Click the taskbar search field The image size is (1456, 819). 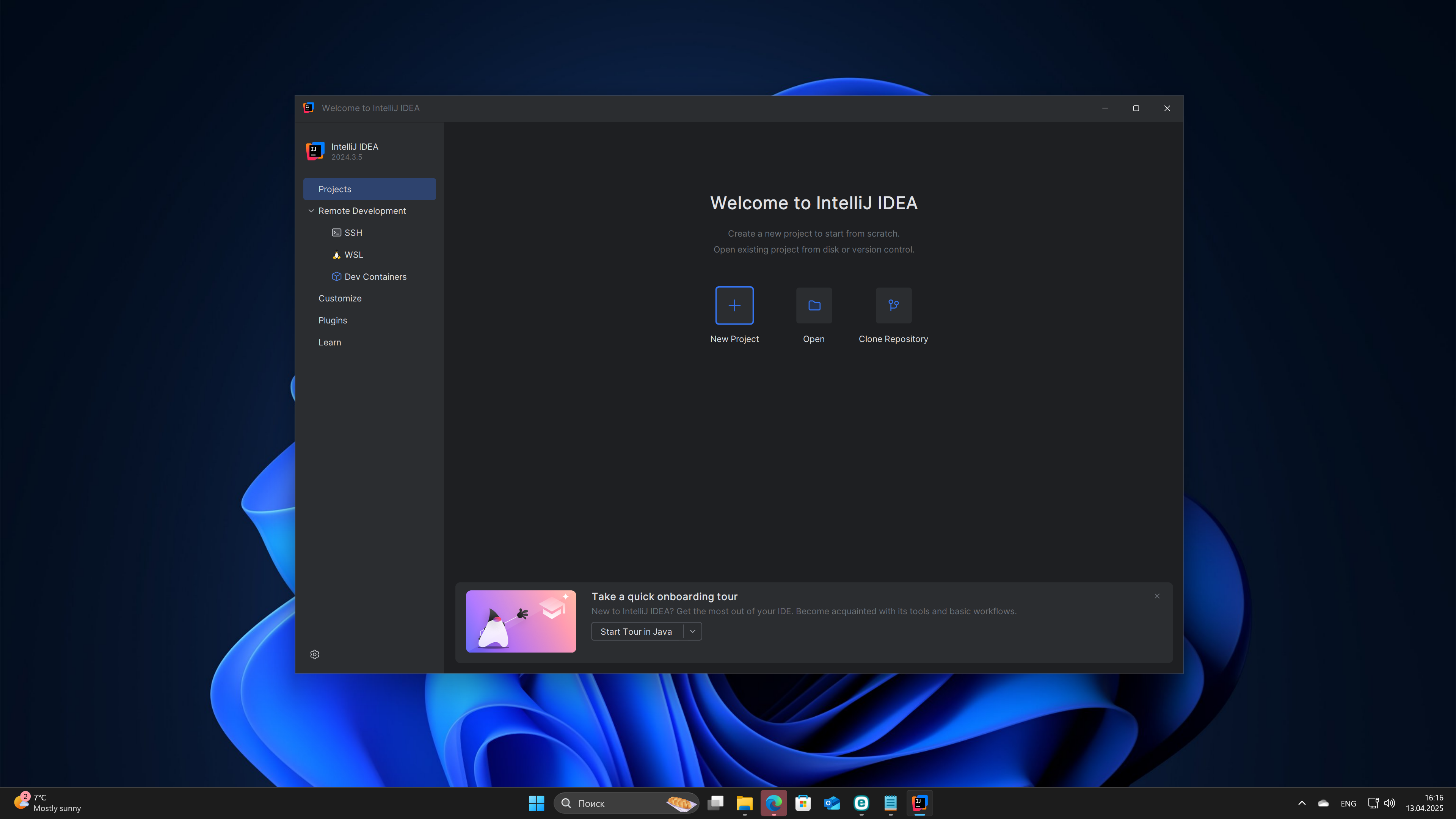point(626,803)
